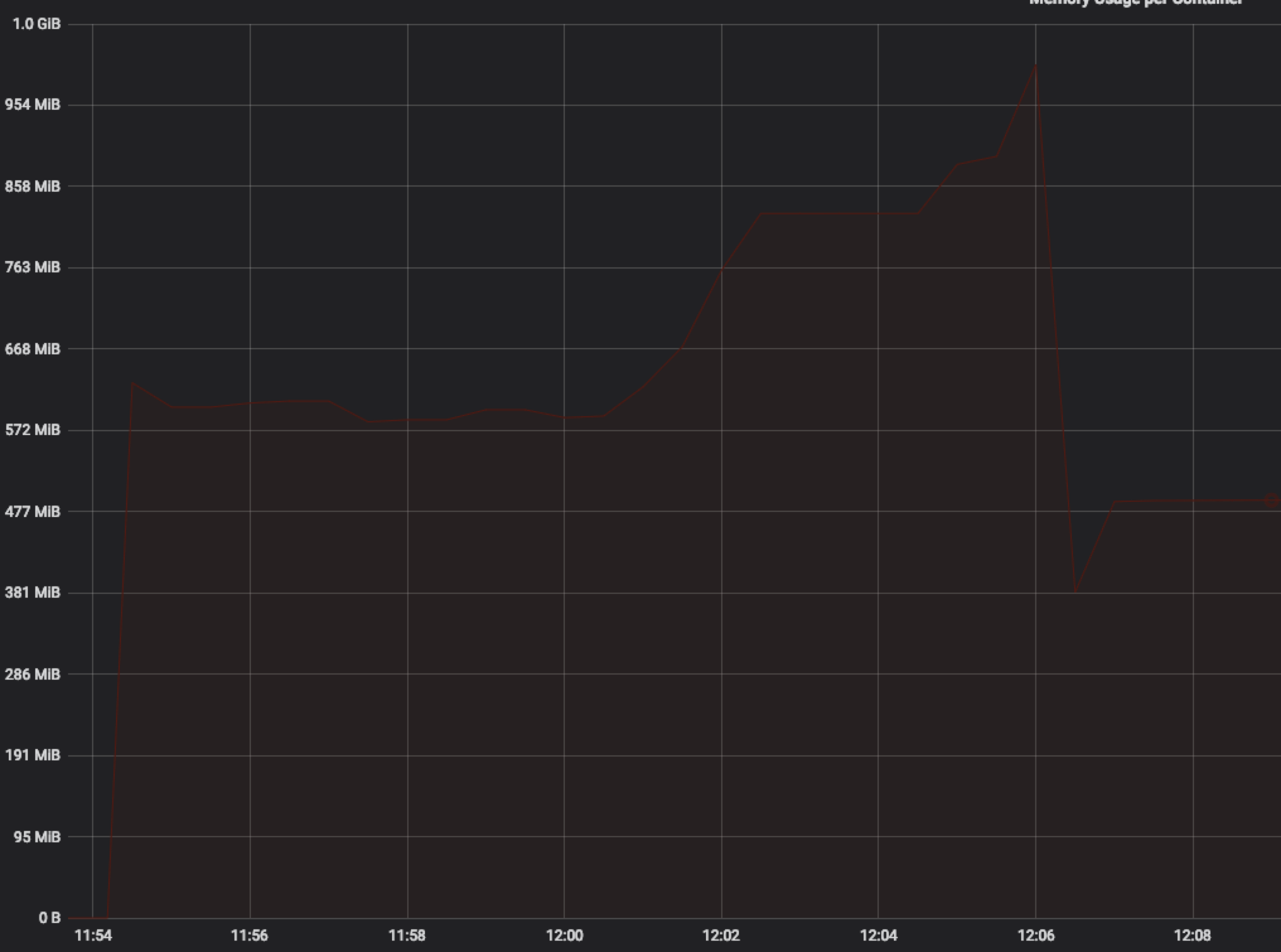Click the 763 MiB y-axis label
This screenshot has height=952, width=1281.
coord(33,267)
